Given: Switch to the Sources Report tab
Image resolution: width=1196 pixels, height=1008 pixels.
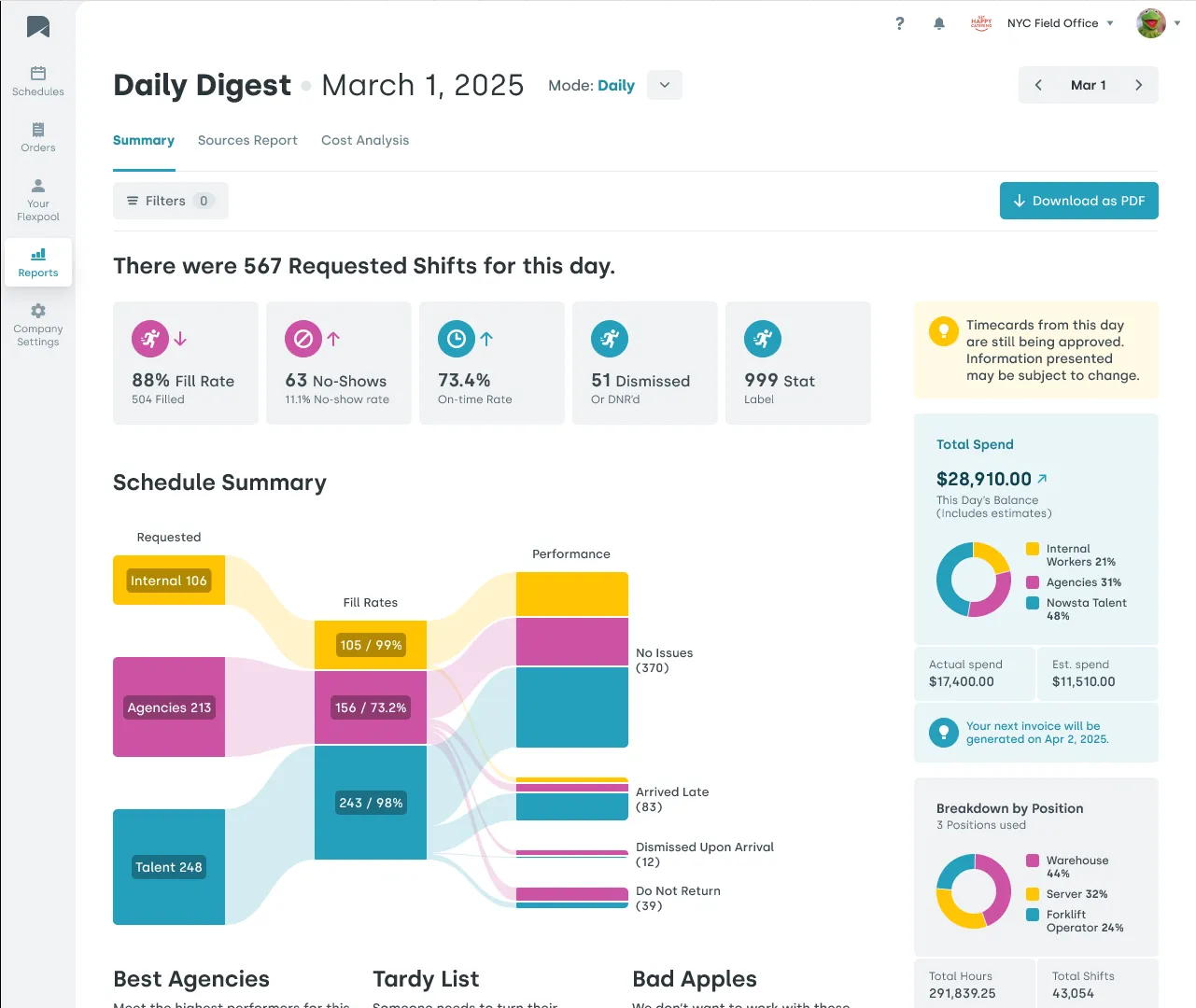Looking at the screenshot, I should click(x=247, y=140).
